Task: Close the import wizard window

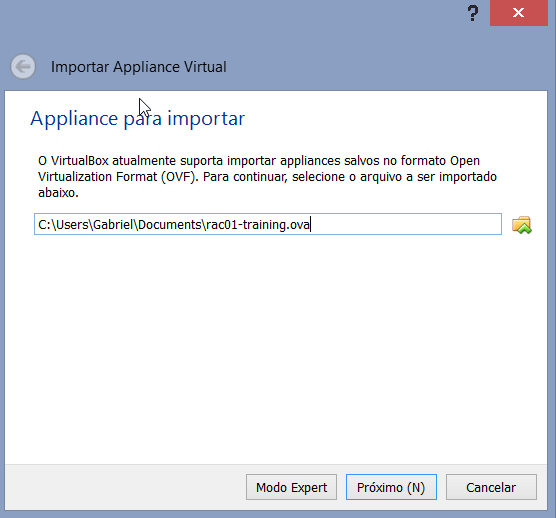Action: tap(518, 13)
